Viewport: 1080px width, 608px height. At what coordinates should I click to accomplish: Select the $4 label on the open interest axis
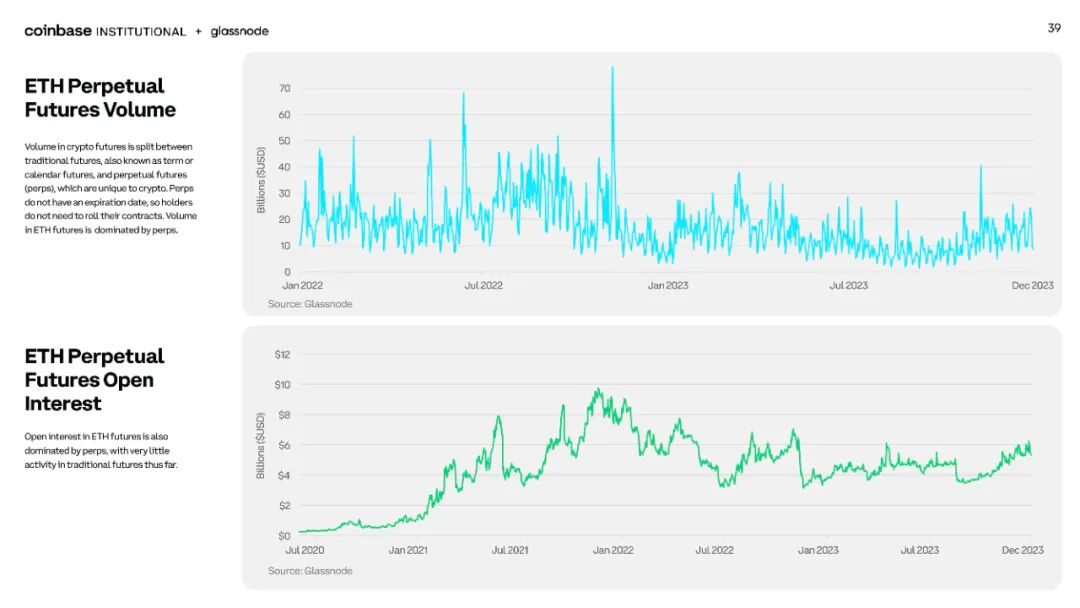(x=284, y=476)
